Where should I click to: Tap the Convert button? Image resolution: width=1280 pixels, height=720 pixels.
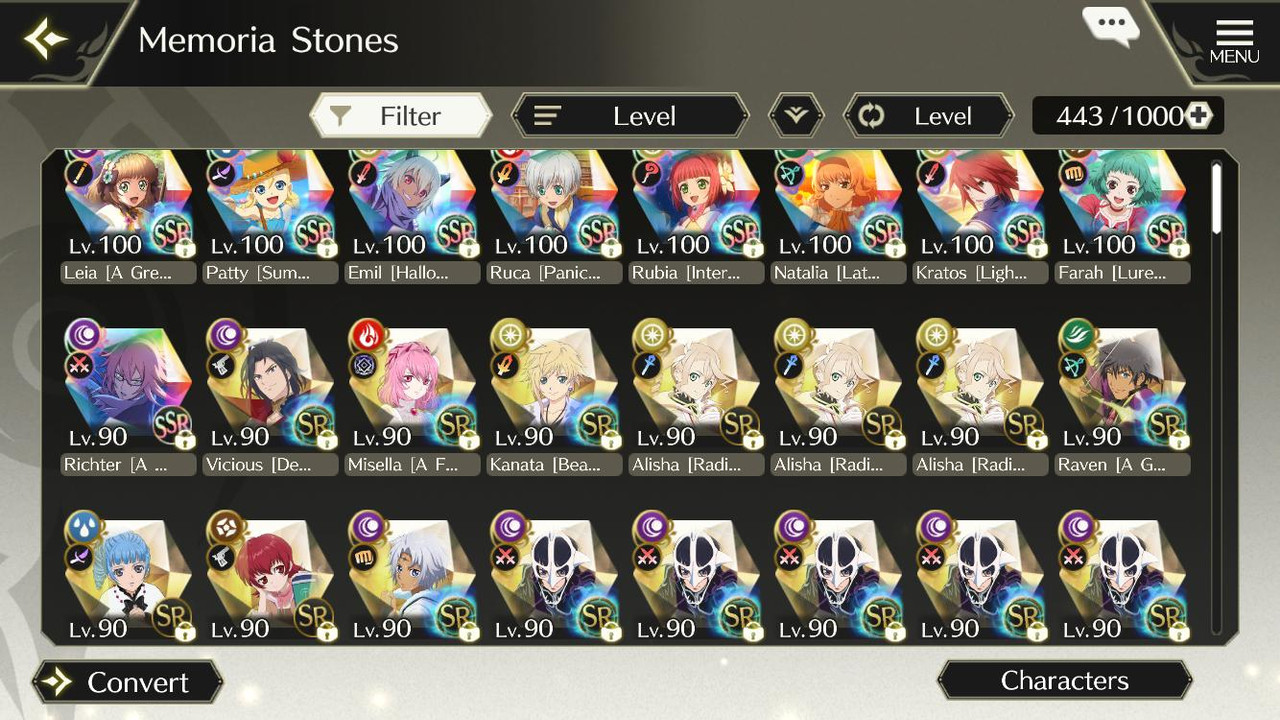click(127, 682)
